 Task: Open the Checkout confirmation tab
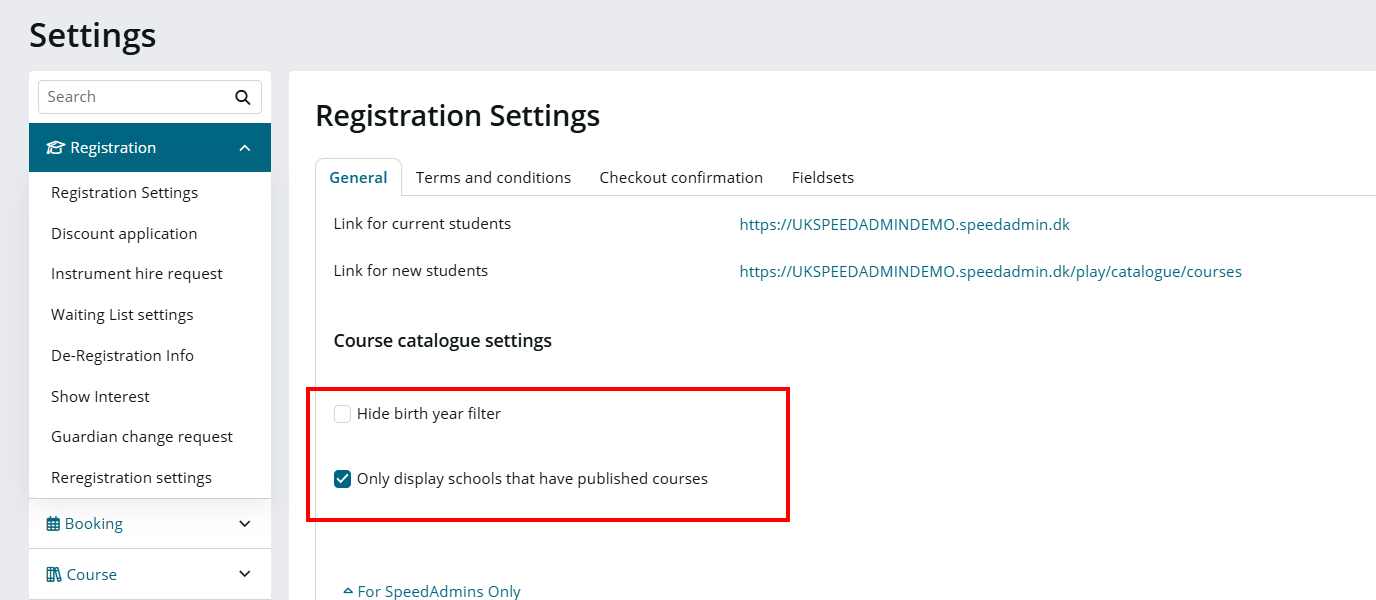coord(681,178)
